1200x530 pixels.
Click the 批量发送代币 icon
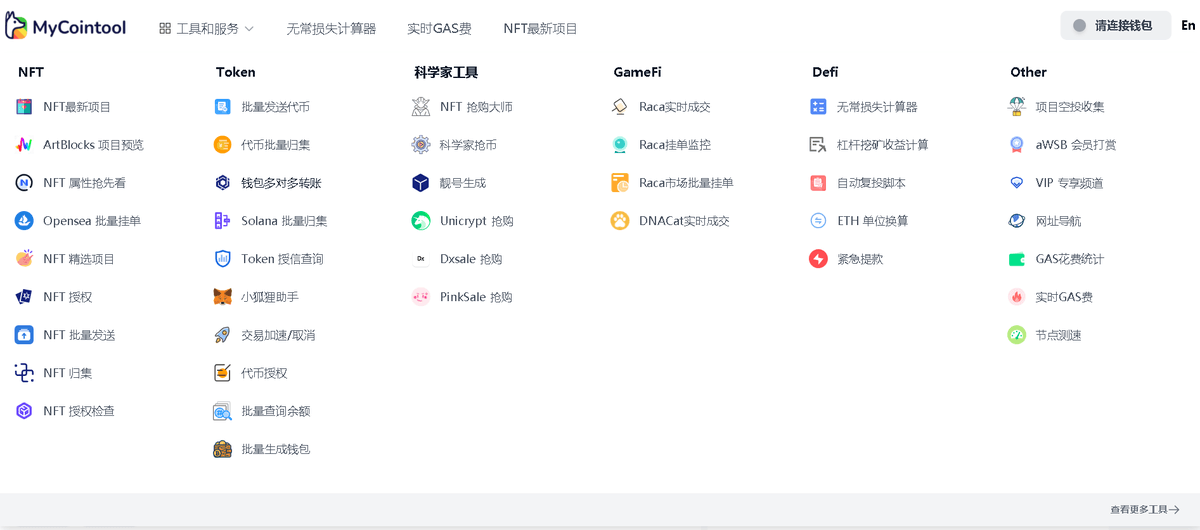(222, 107)
